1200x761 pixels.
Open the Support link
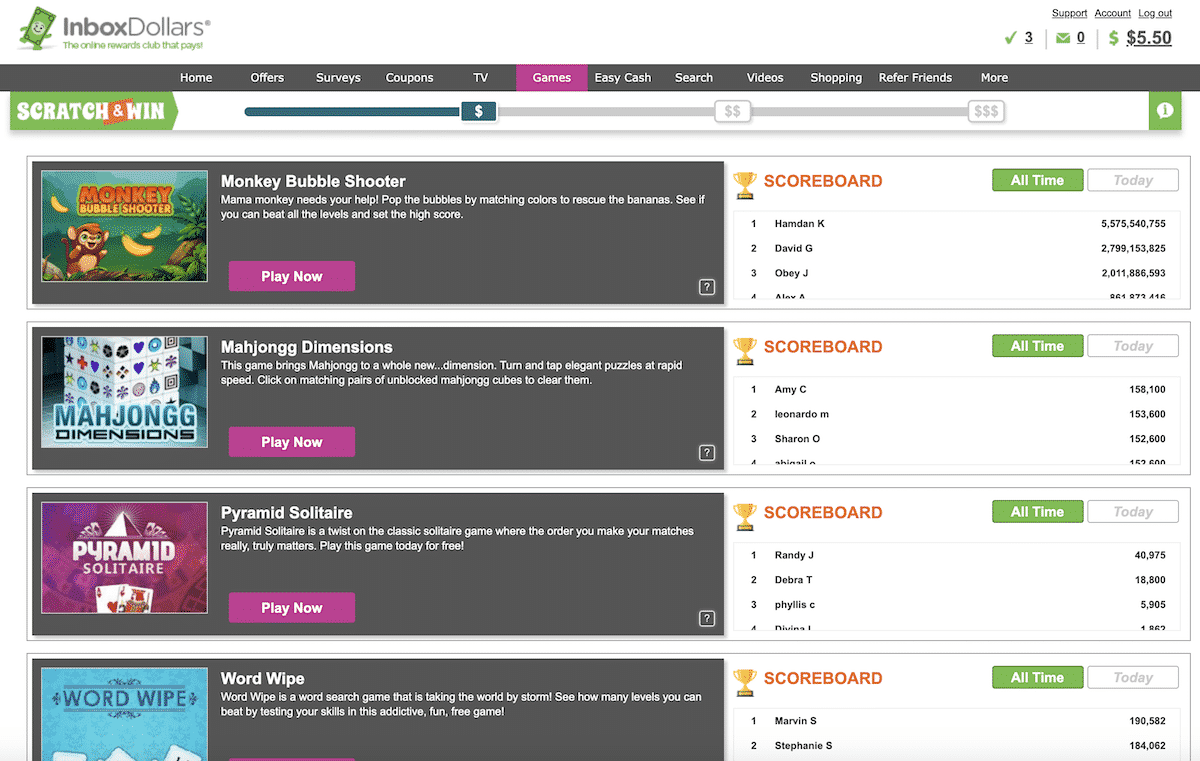[x=1069, y=13]
